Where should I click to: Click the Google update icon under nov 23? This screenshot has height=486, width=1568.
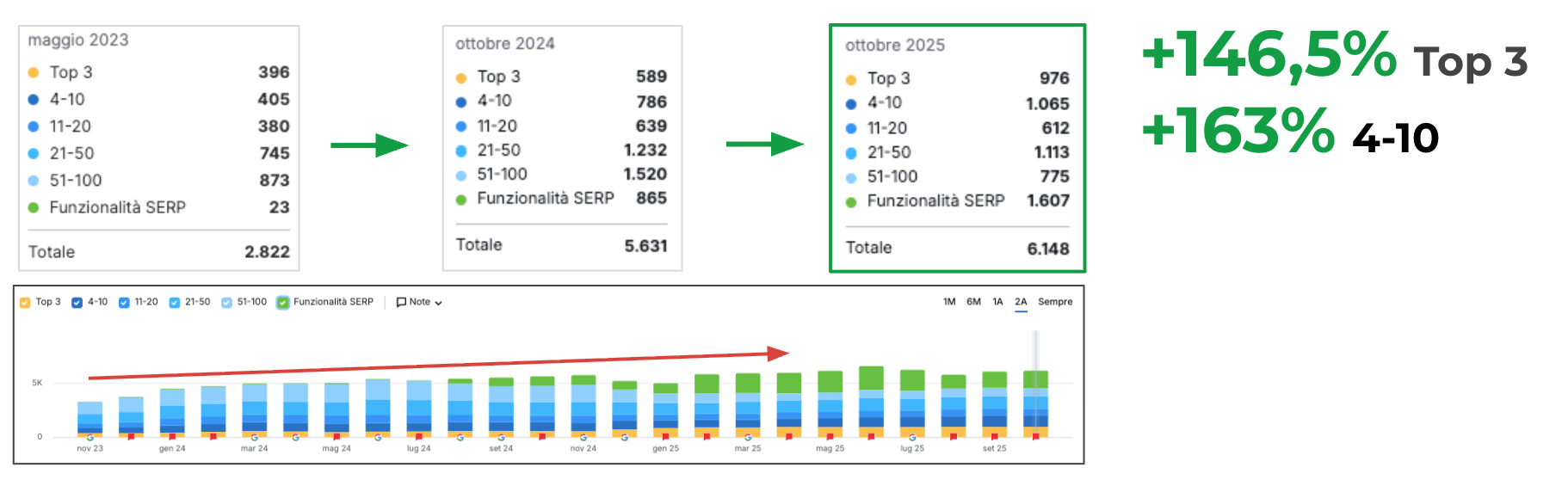[90, 437]
